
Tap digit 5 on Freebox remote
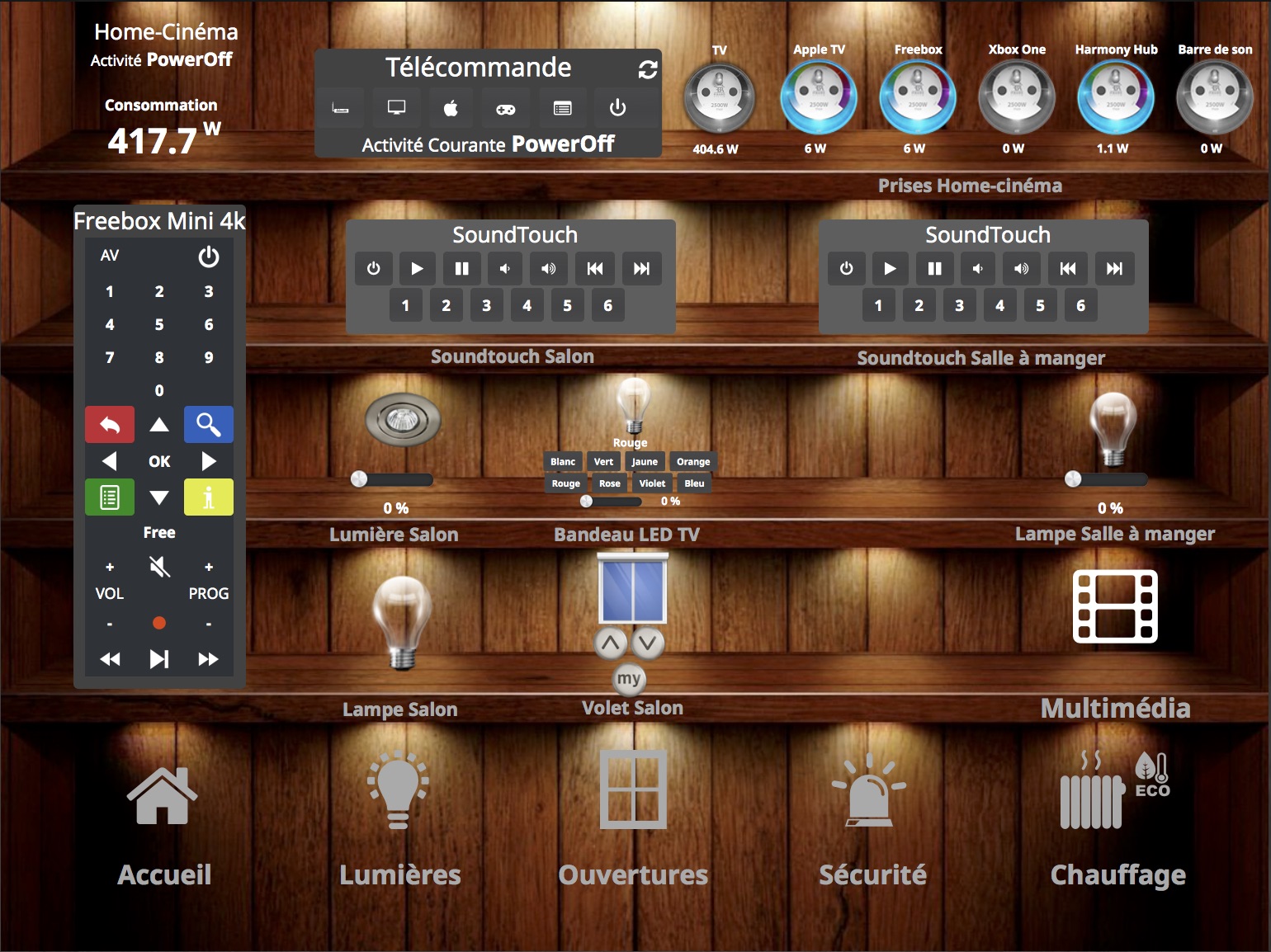pos(159,324)
